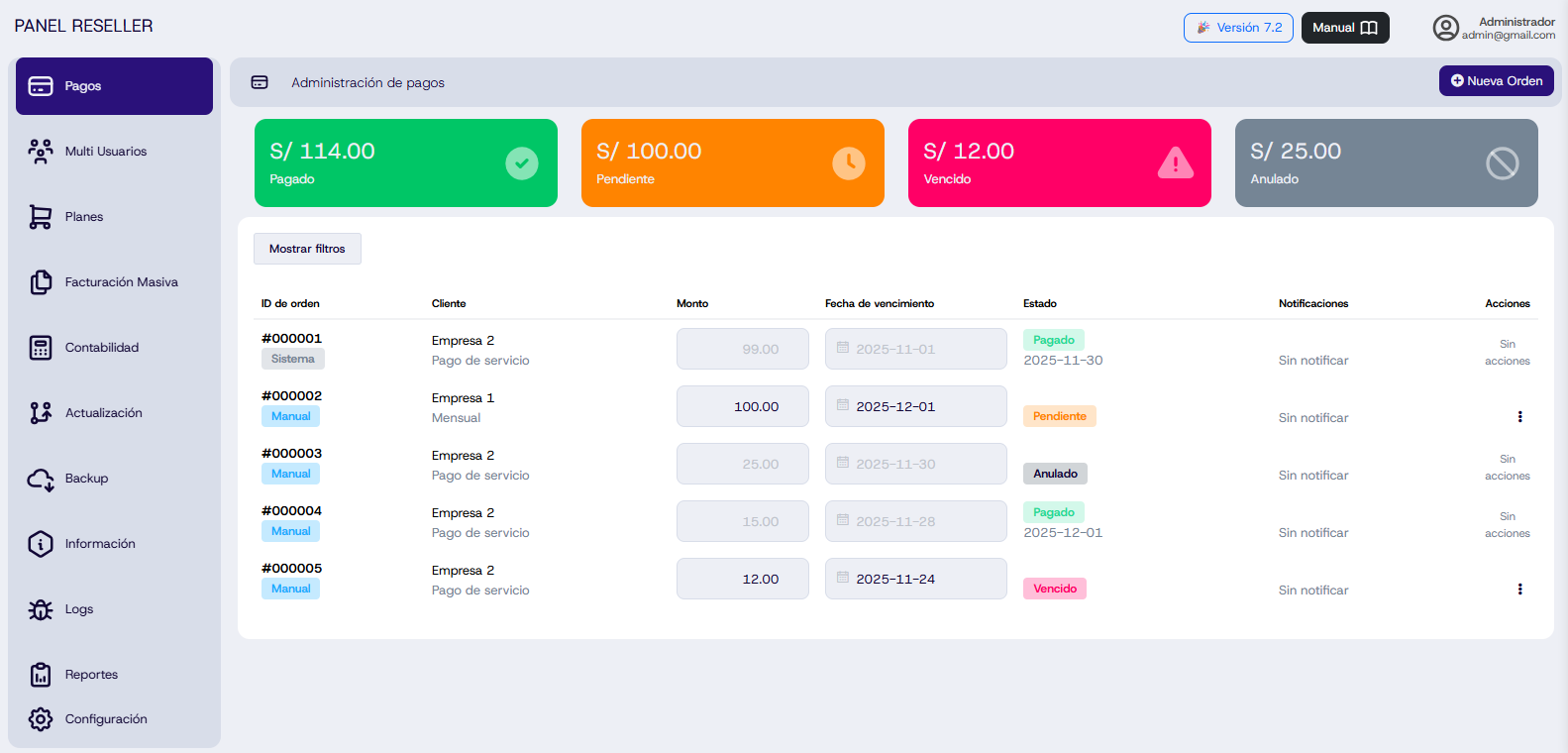Expand filters with Mostrar filtros
The width and height of the screenshot is (1568, 753).
click(x=307, y=249)
